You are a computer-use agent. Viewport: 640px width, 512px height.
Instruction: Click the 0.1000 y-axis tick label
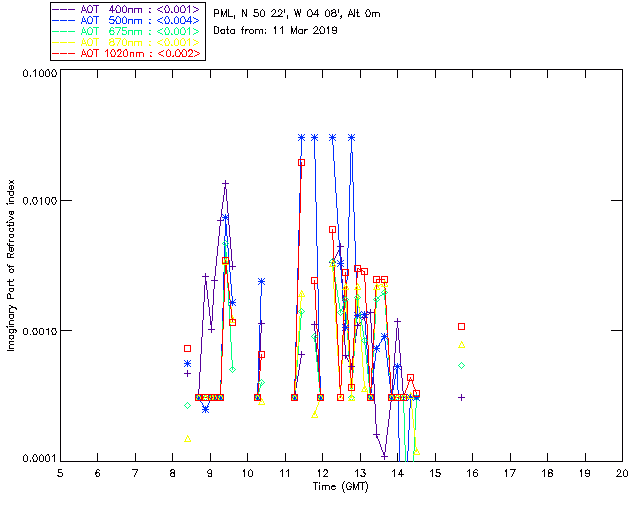[39, 73]
